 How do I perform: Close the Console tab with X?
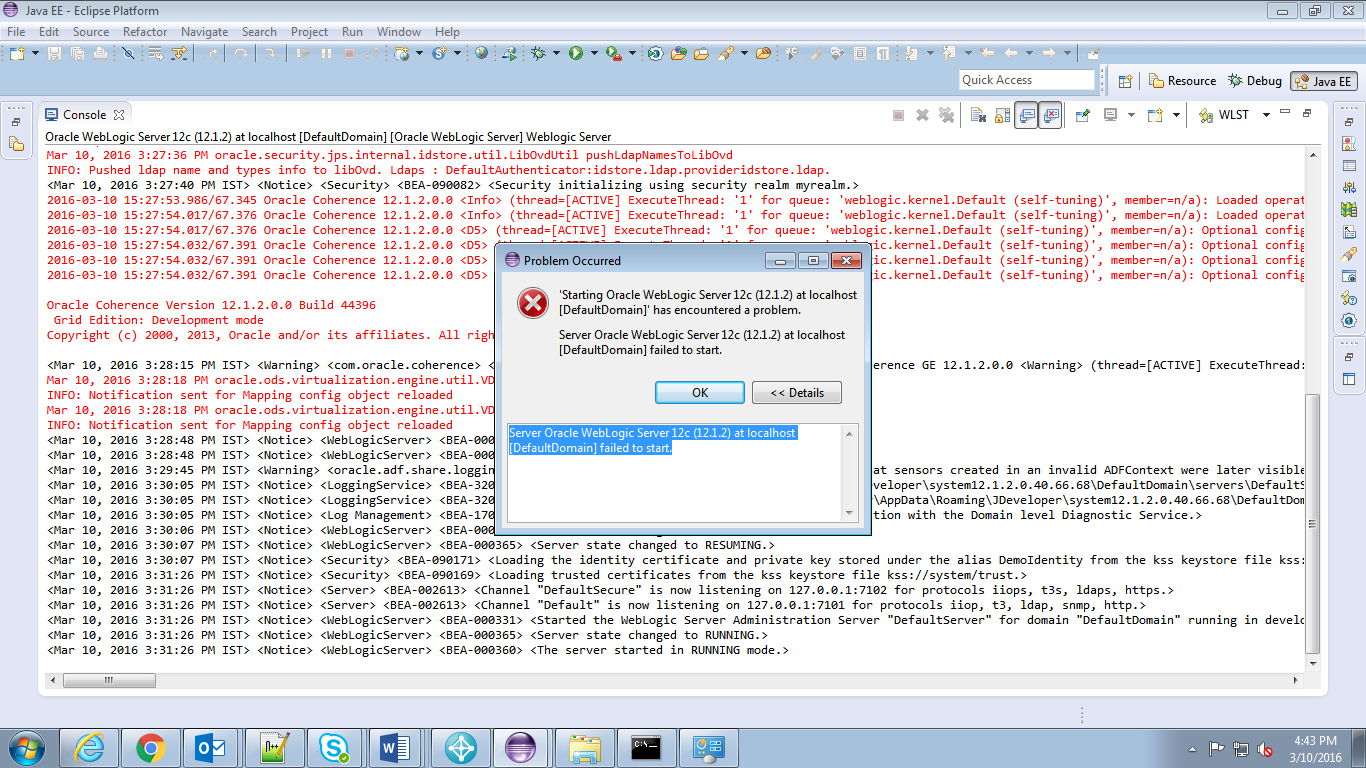click(118, 115)
